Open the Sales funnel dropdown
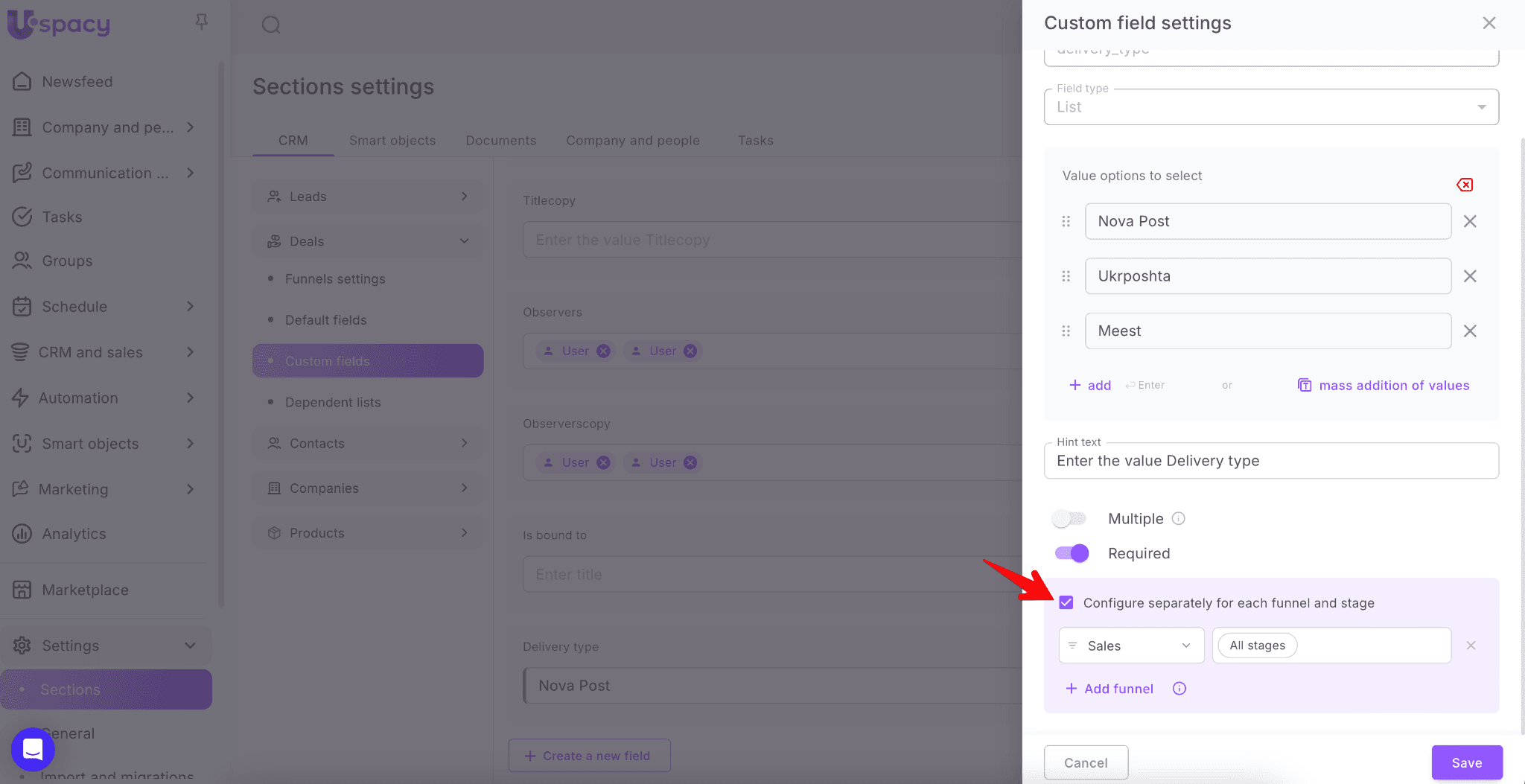Viewport: 1525px width, 784px height. pos(1130,646)
